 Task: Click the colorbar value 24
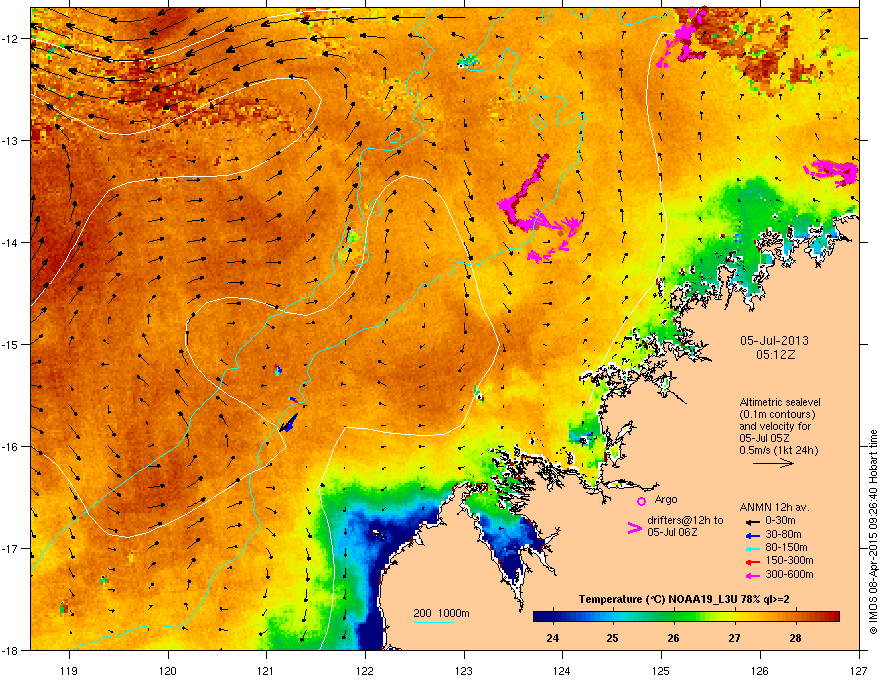[x=553, y=638]
